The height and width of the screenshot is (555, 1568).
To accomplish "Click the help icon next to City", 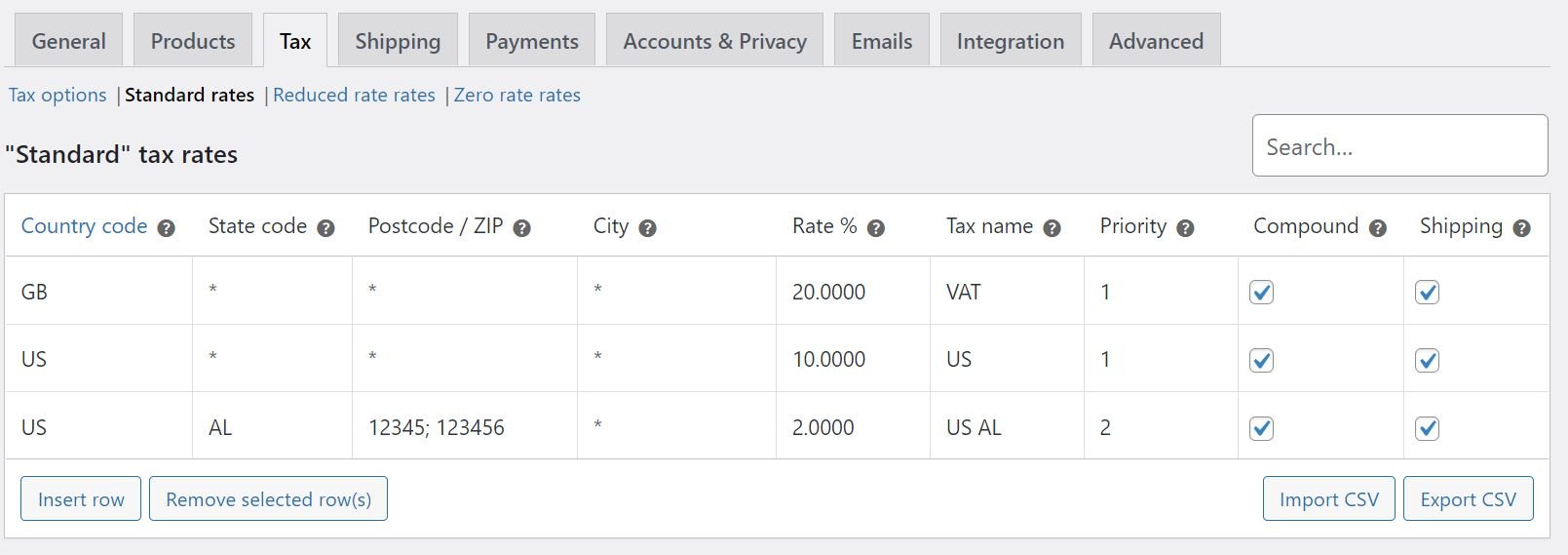I will click(648, 228).
